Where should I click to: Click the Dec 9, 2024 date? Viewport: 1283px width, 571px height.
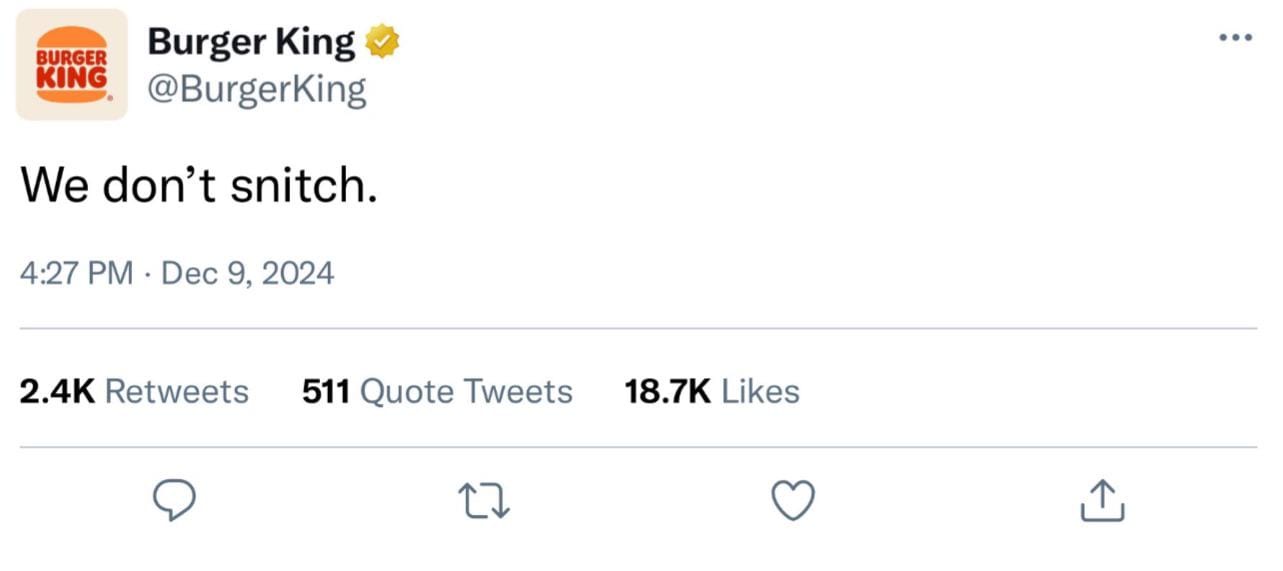click(x=247, y=273)
